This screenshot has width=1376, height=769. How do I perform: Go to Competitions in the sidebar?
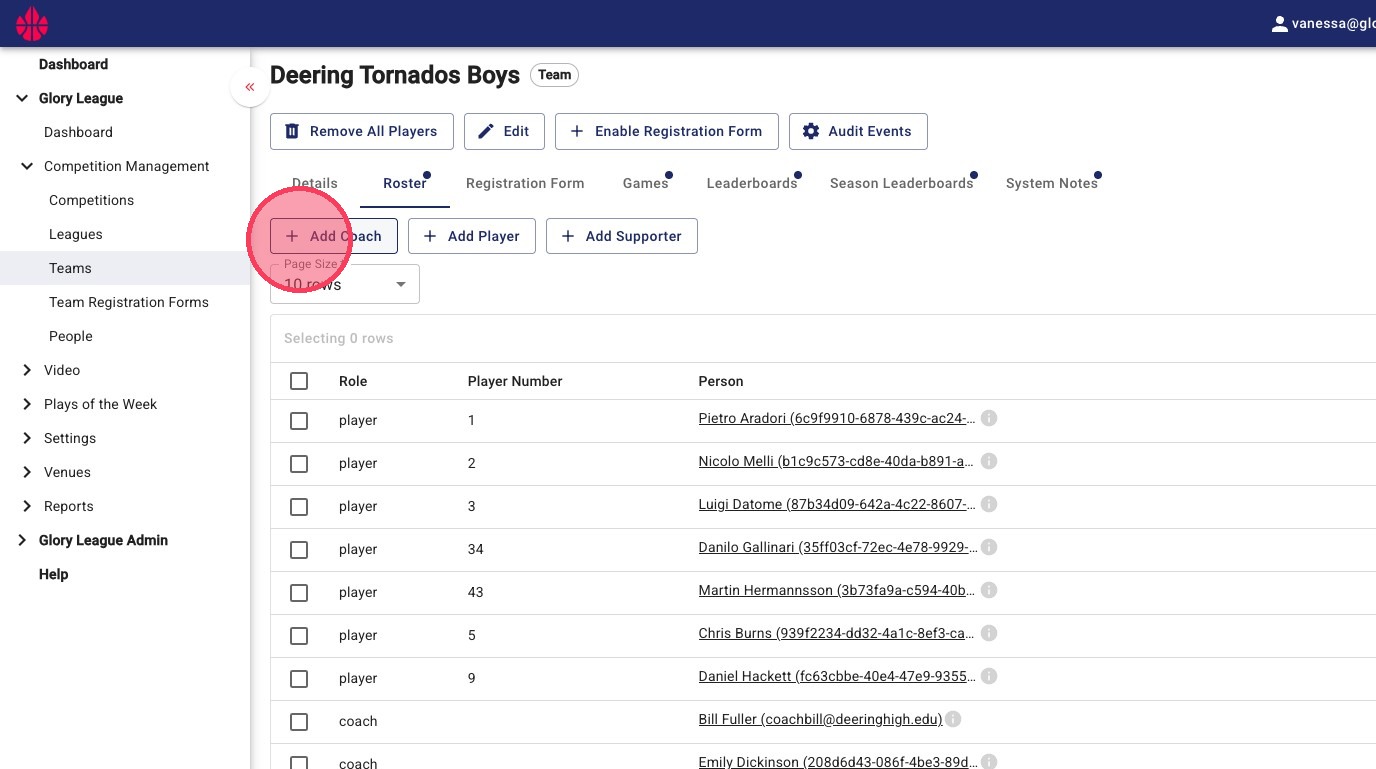point(91,200)
